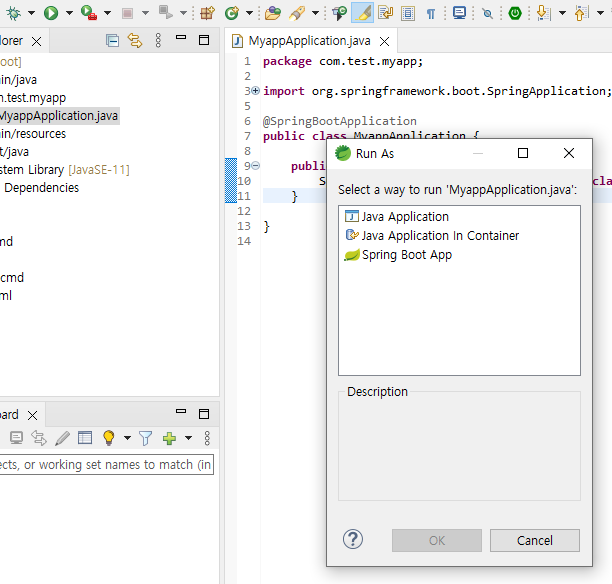The image size is (612, 584).
Task: Open the explorer View Menu dots
Action: tap(158, 40)
